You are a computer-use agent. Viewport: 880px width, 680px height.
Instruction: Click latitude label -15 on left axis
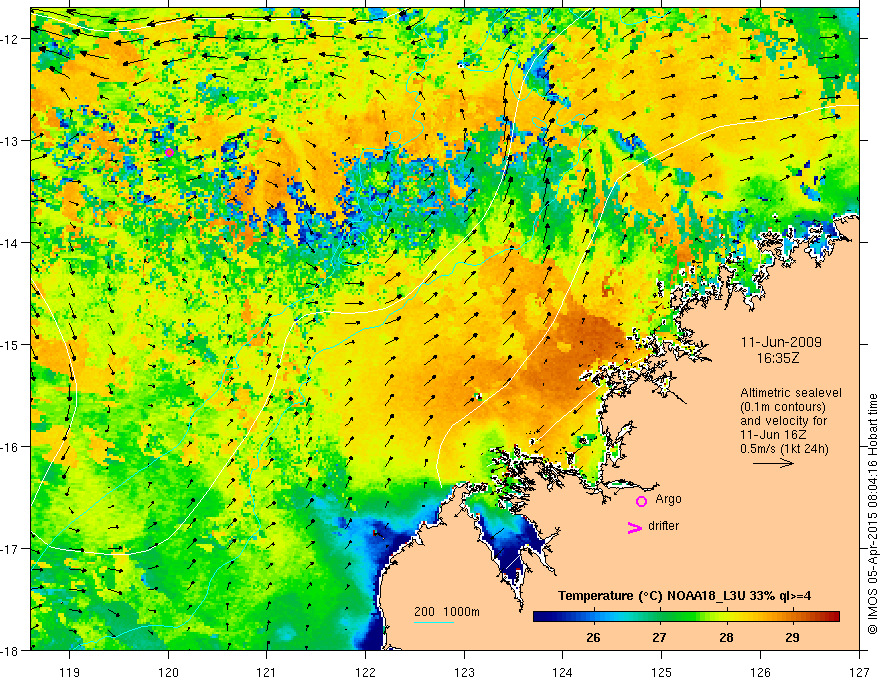pos(9,344)
